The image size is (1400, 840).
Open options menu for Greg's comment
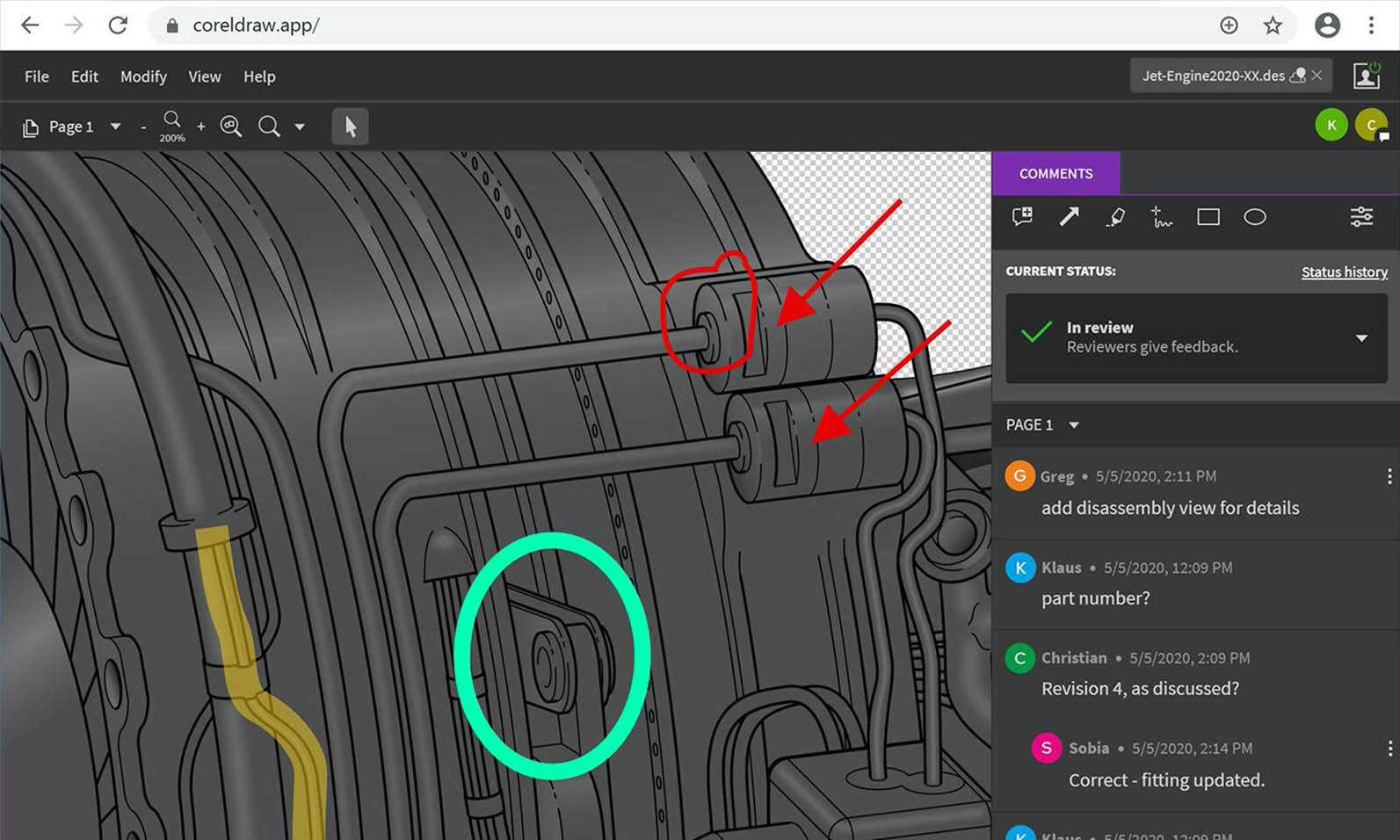(x=1389, y=476)
